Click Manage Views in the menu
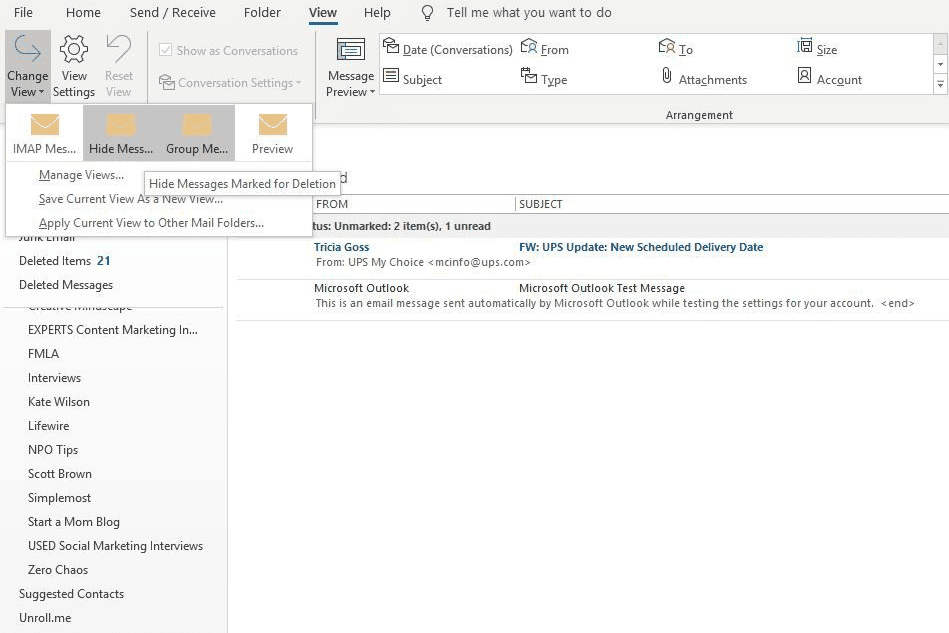 pos(81,174)
